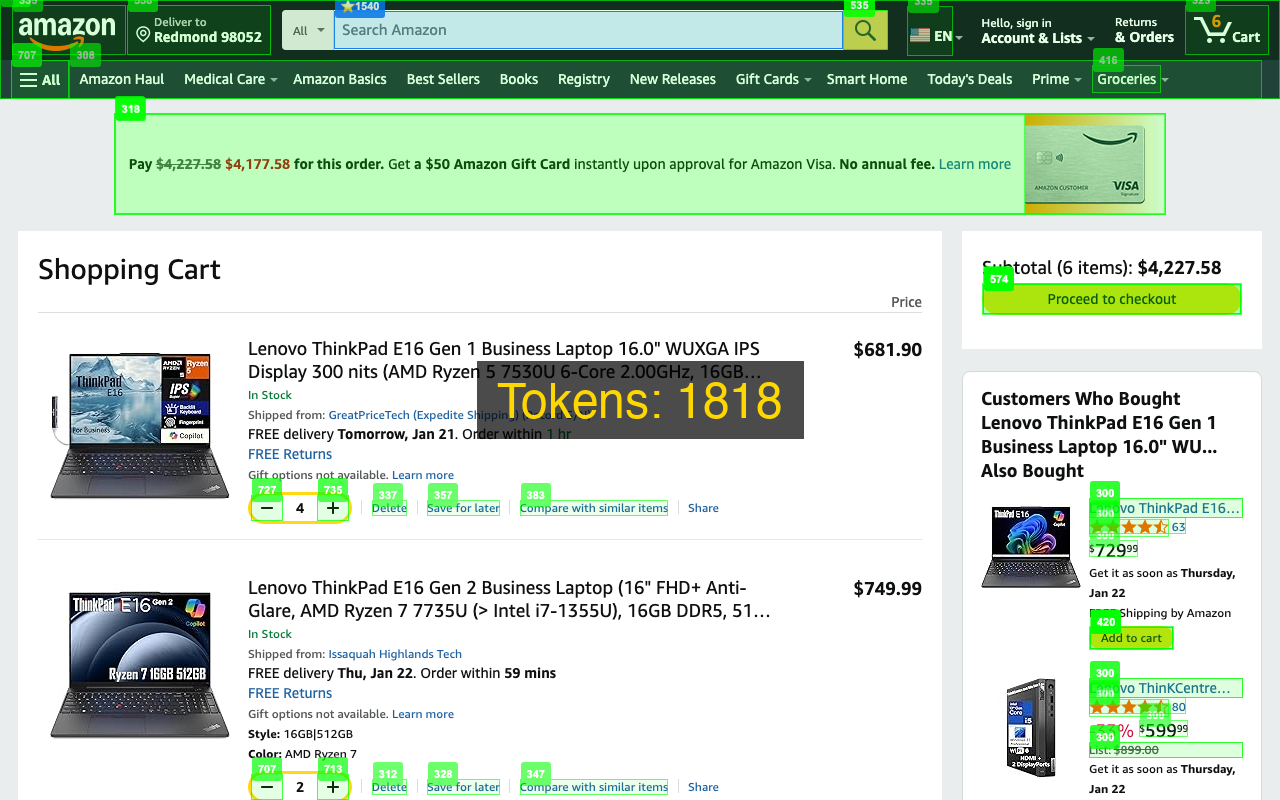Screen dimensions: 1280x800
Task: Increase quantity of ThinkPad E16 Gen 1
Action: tap(333, 508)
